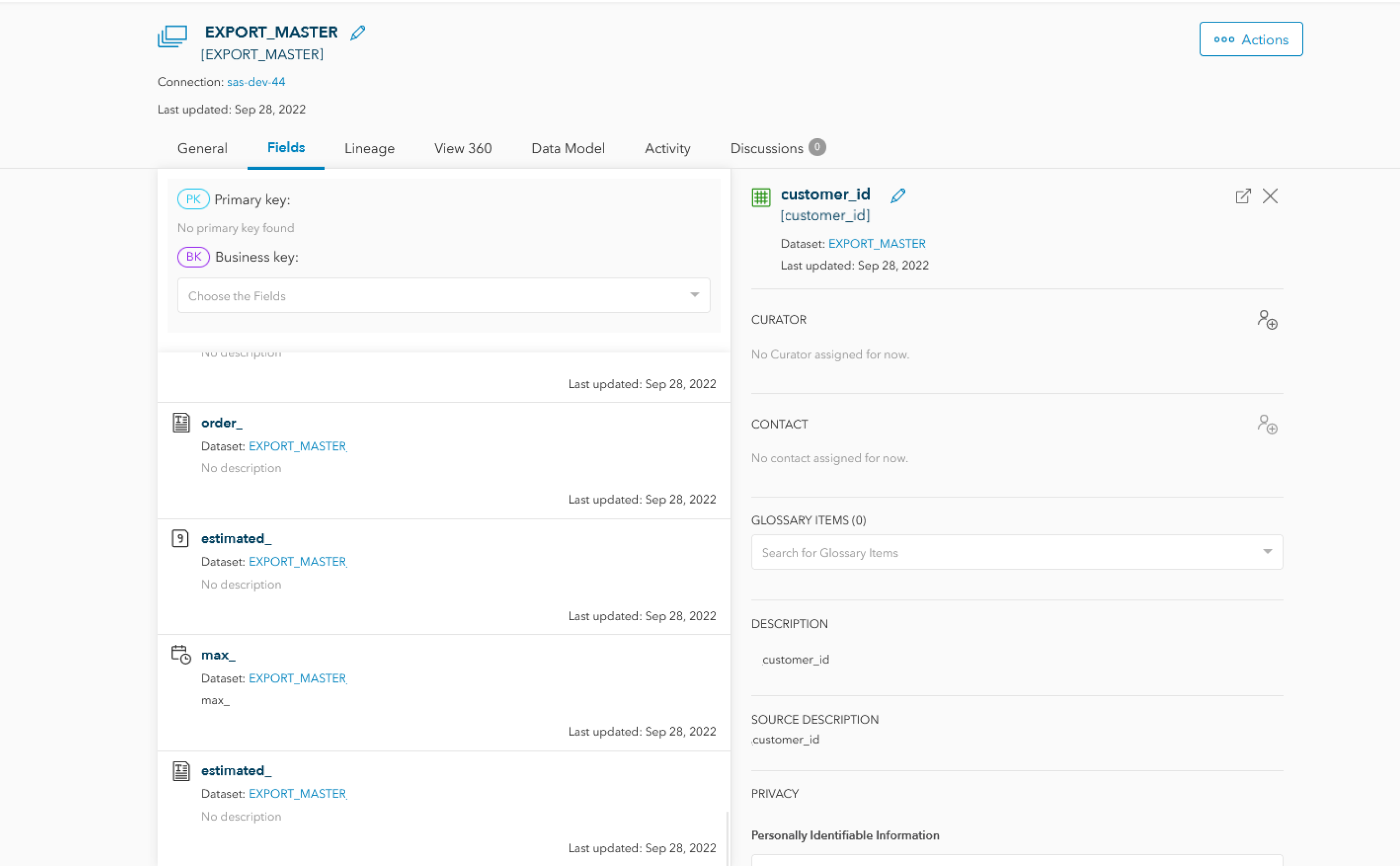Click the pencil icon next to EXPORT_MASTER title
Viewport: 1400px width, 866px height.
358,33
